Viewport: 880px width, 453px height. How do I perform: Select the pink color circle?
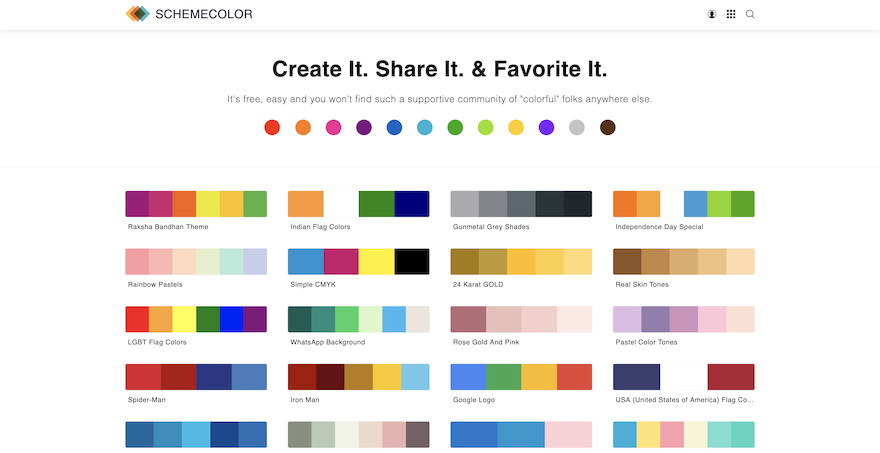pyautogui.click(x=334, y=127)
